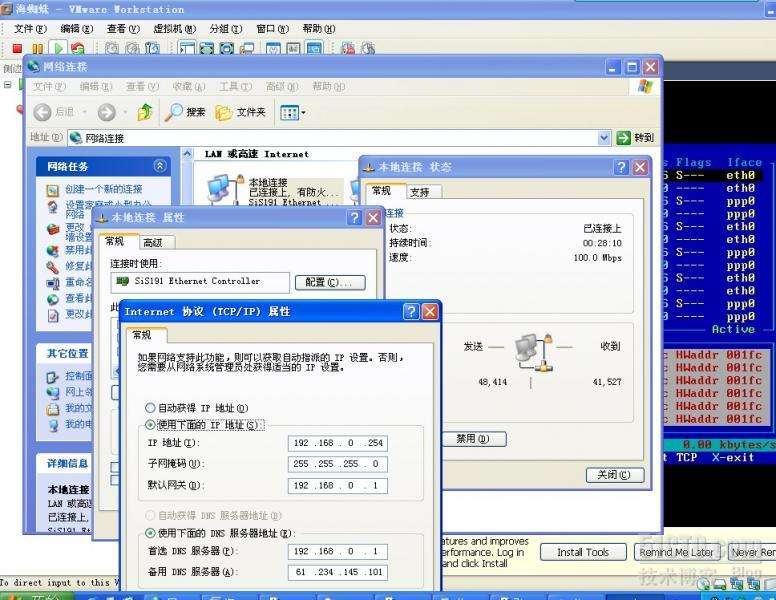Click the 备用 DNS 服务器 field showing 61.234.145.101

coord(338,572)
